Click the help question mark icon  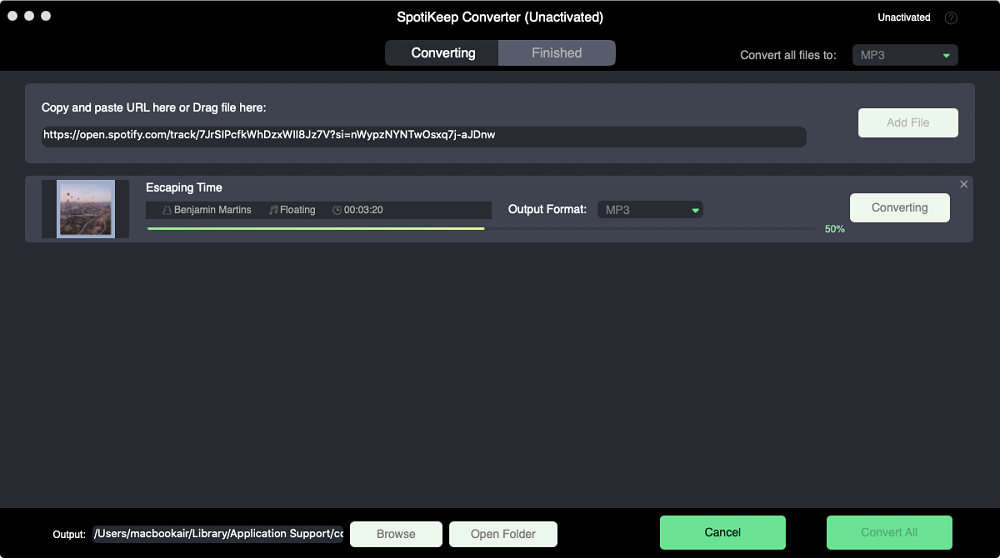coord(950,18)
